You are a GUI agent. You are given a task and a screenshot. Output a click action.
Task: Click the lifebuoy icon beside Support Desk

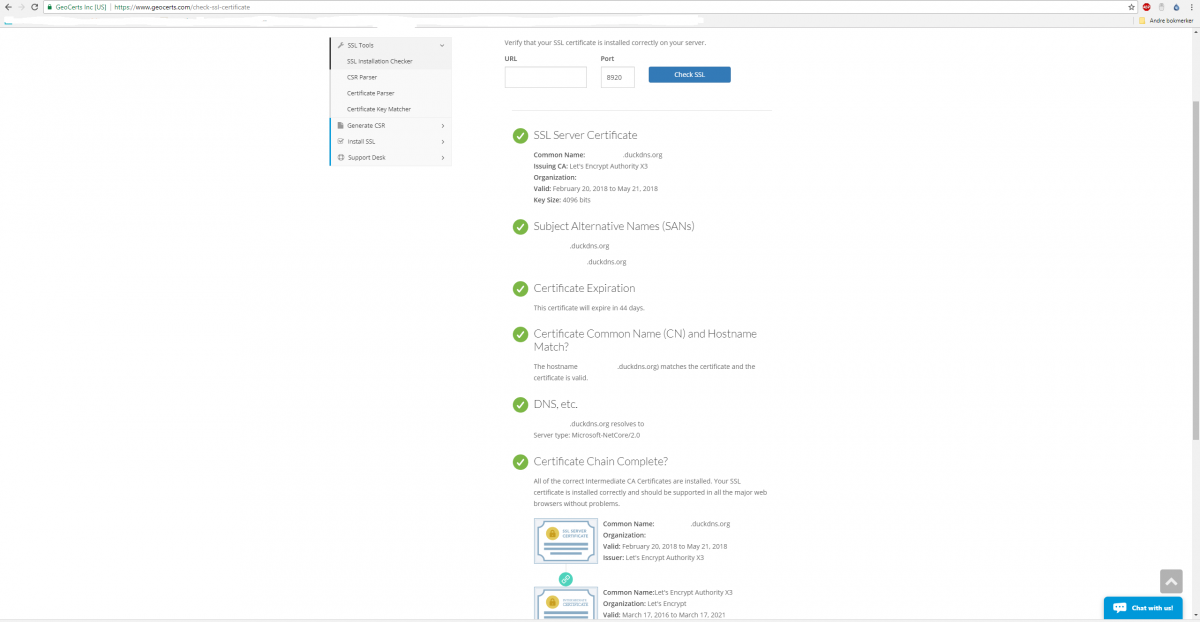pos(340,157)
